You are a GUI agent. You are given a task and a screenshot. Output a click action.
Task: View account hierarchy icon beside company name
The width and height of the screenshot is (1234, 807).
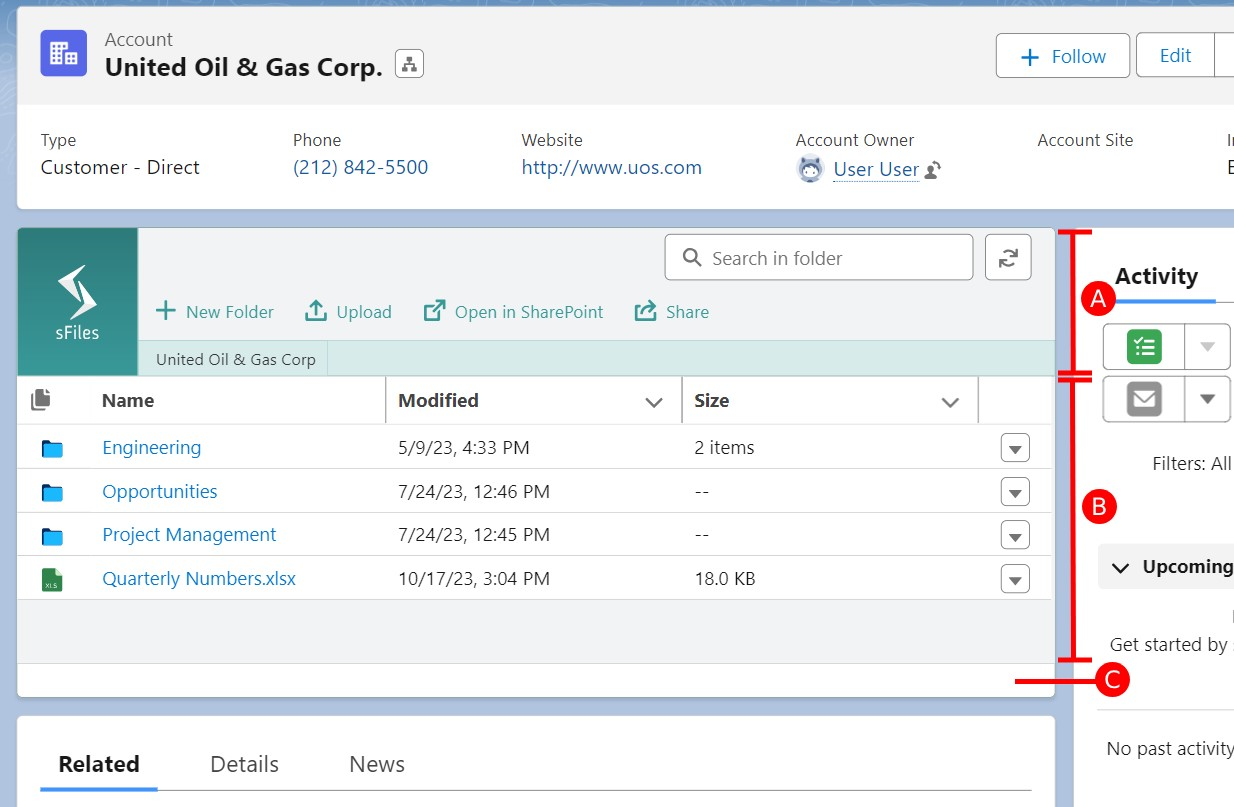[409, 64]
